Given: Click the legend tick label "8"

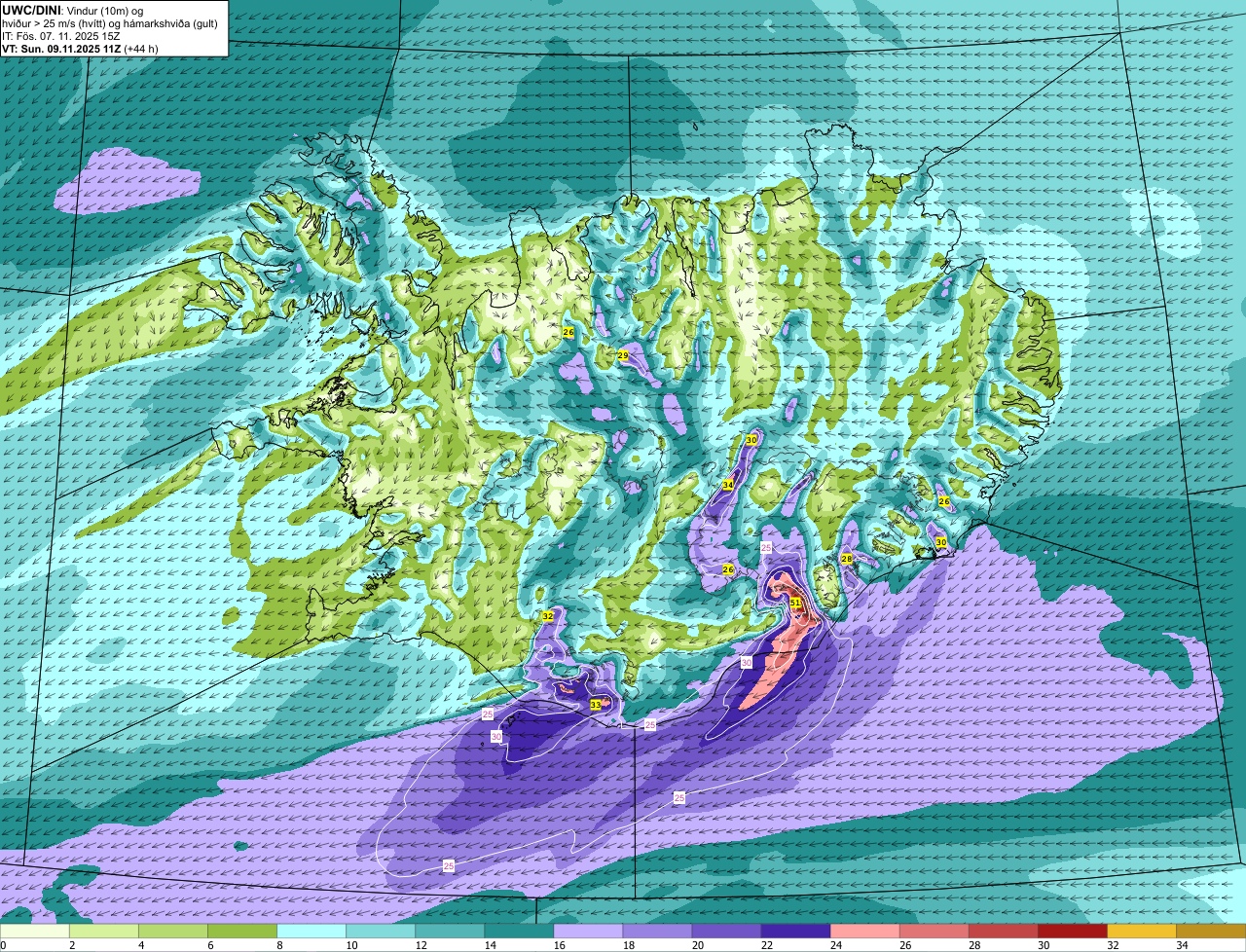Looking at the screenshot, I should coord(279,945).
